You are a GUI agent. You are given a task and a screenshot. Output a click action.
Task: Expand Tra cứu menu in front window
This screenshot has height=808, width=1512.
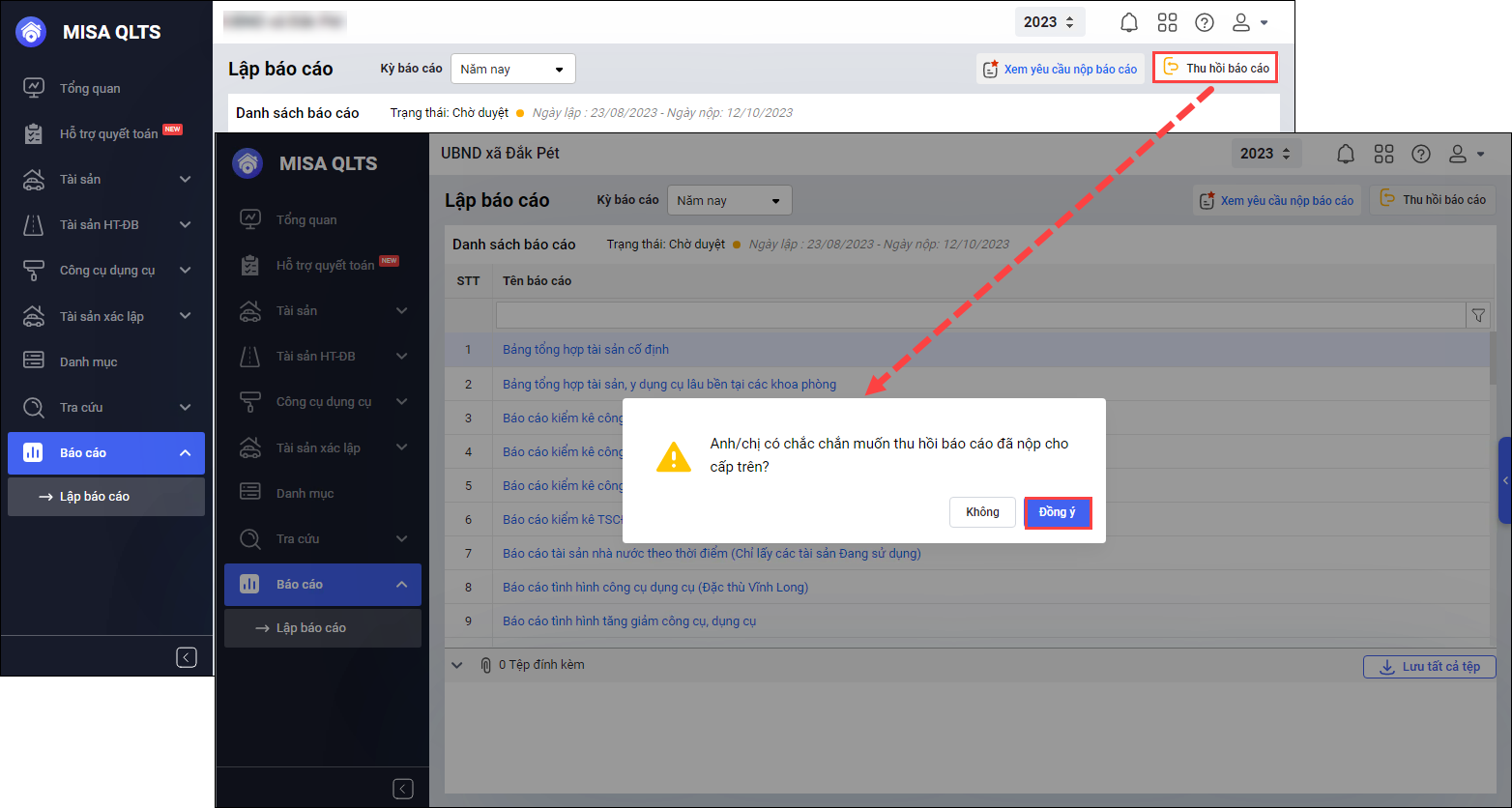[x=323, y=538]
